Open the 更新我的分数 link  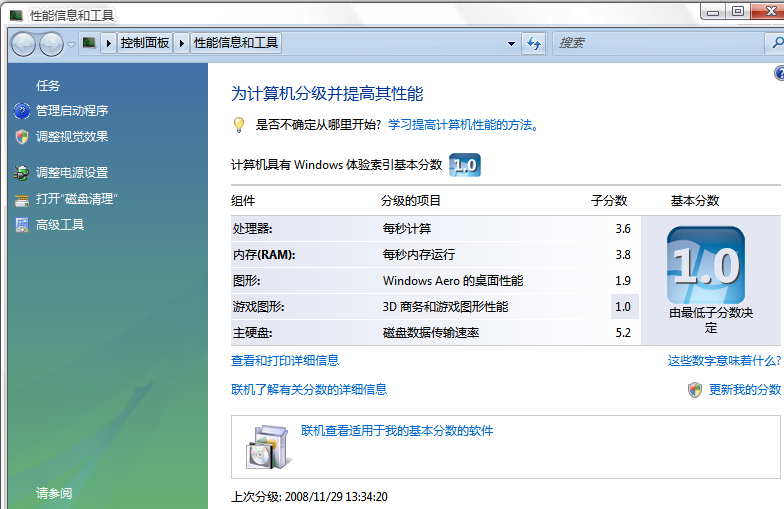click(744, 390)
